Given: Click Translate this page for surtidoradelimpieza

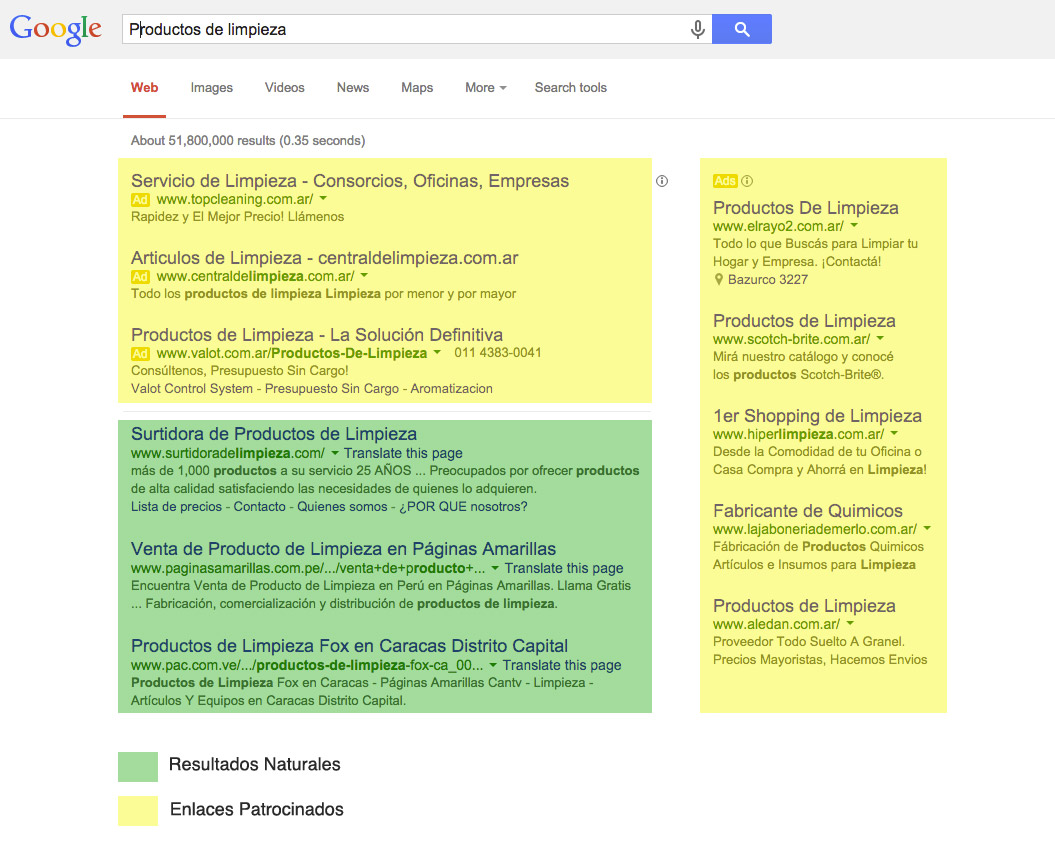Looking at the screenshot, I should pos(403,453).
